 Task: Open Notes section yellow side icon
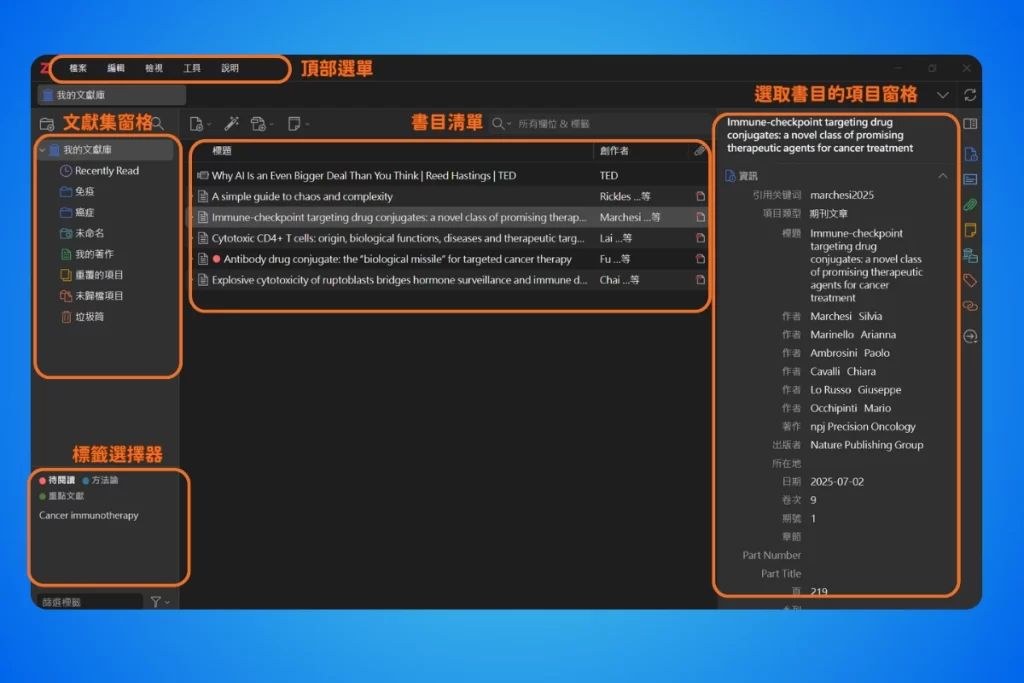[970, 230]
